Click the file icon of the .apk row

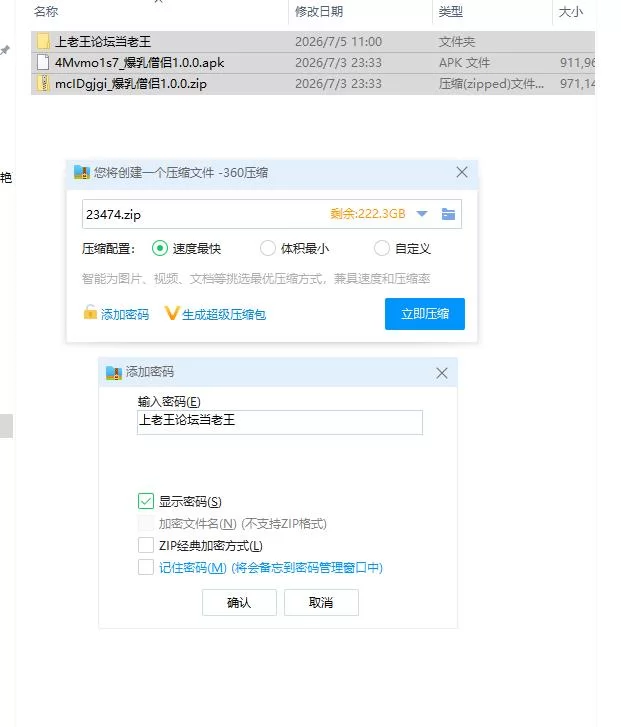(x=43, y=62)
